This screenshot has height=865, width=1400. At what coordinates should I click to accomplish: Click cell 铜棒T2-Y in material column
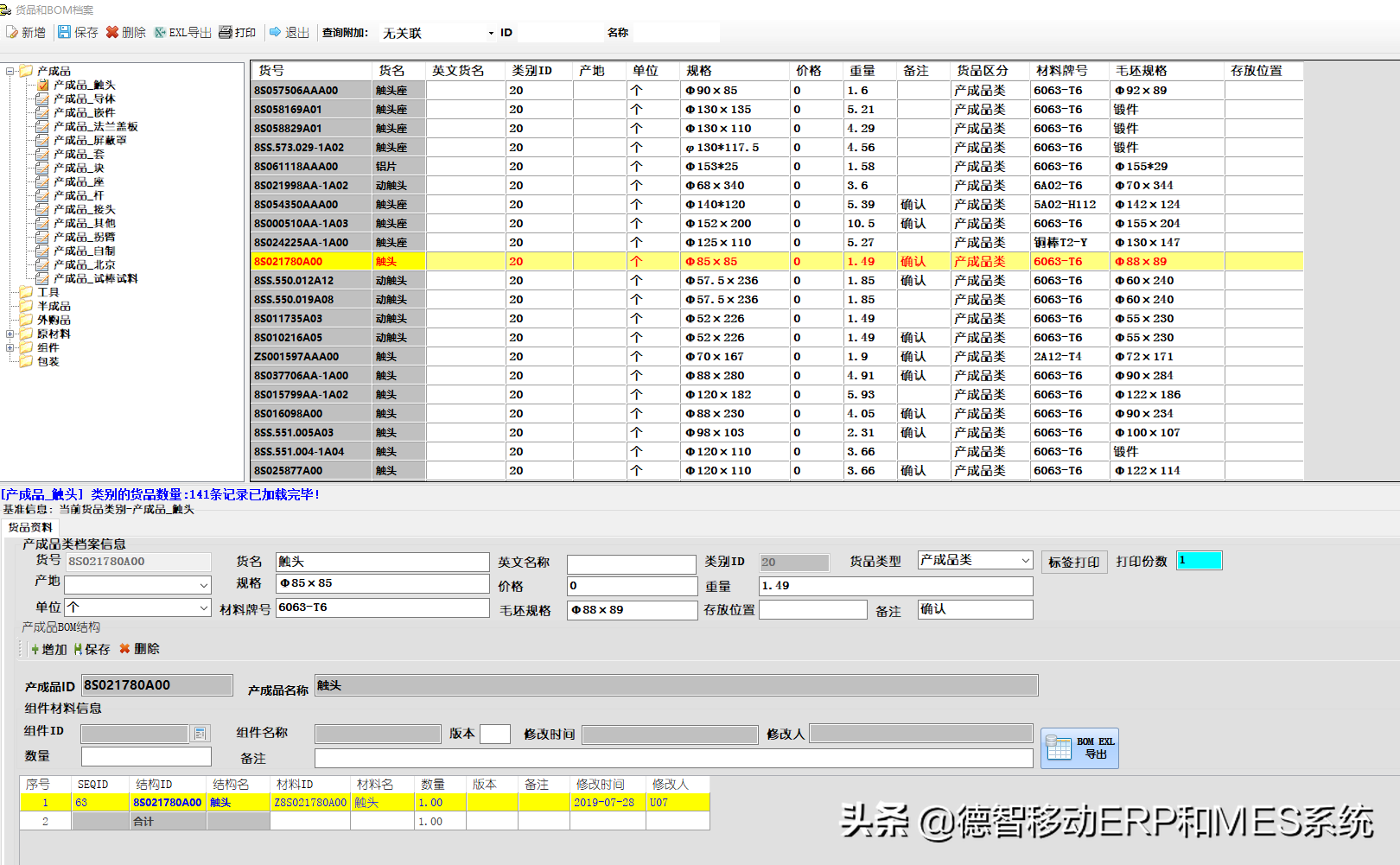(x=1069, y=242)
